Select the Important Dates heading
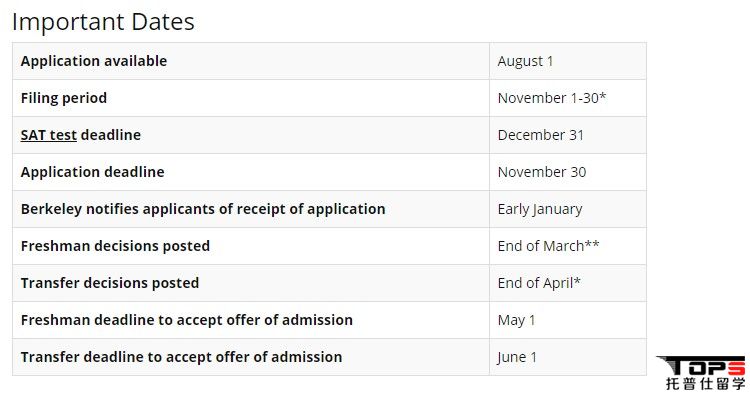Image resolution: width=750 pixels, height=403 pixels. (x=103, y=22)
